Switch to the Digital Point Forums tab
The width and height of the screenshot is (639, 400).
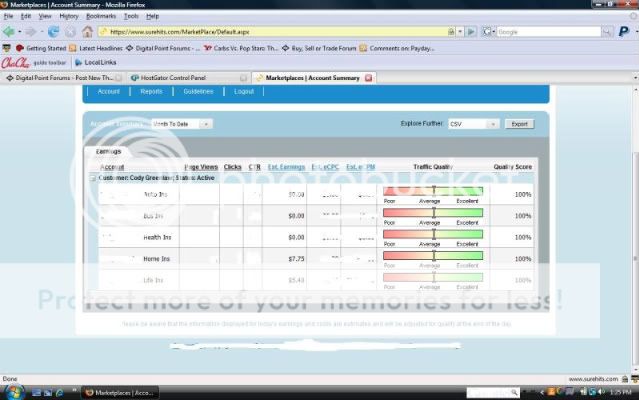coord(64,78)
